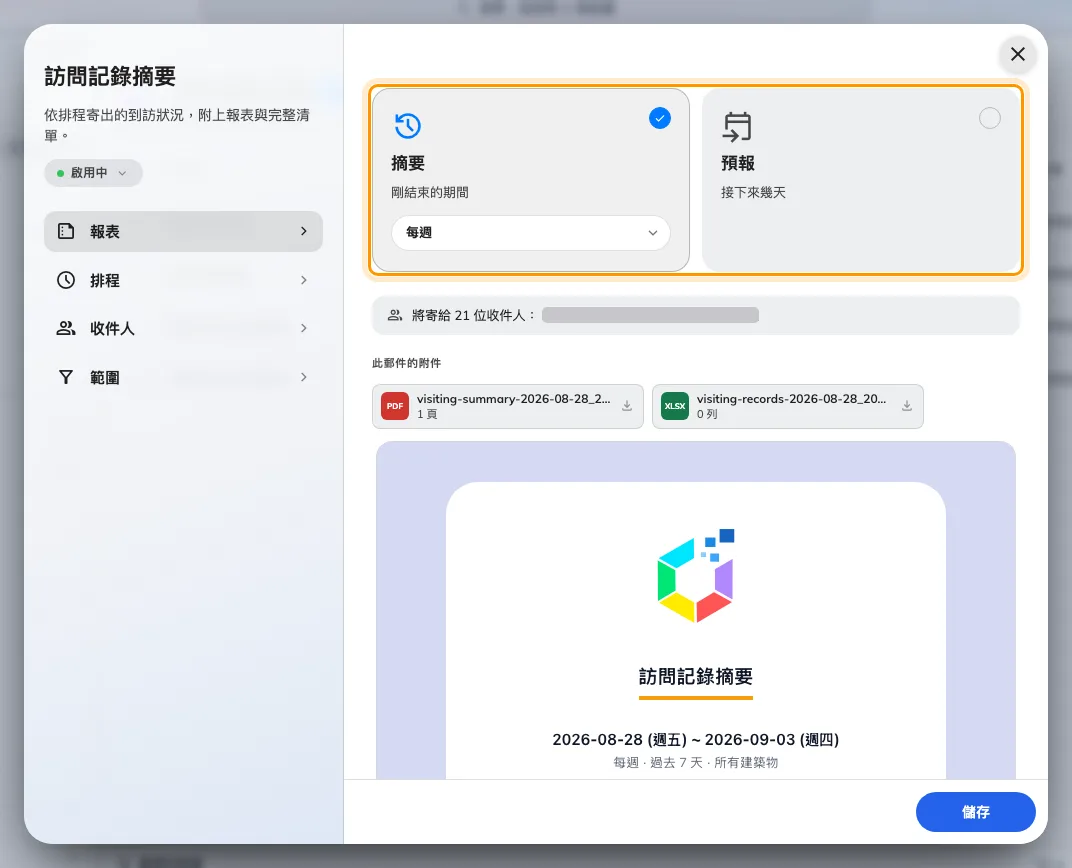
Task: Open the 啟用中 status dropdown
Action: [93, 173]
